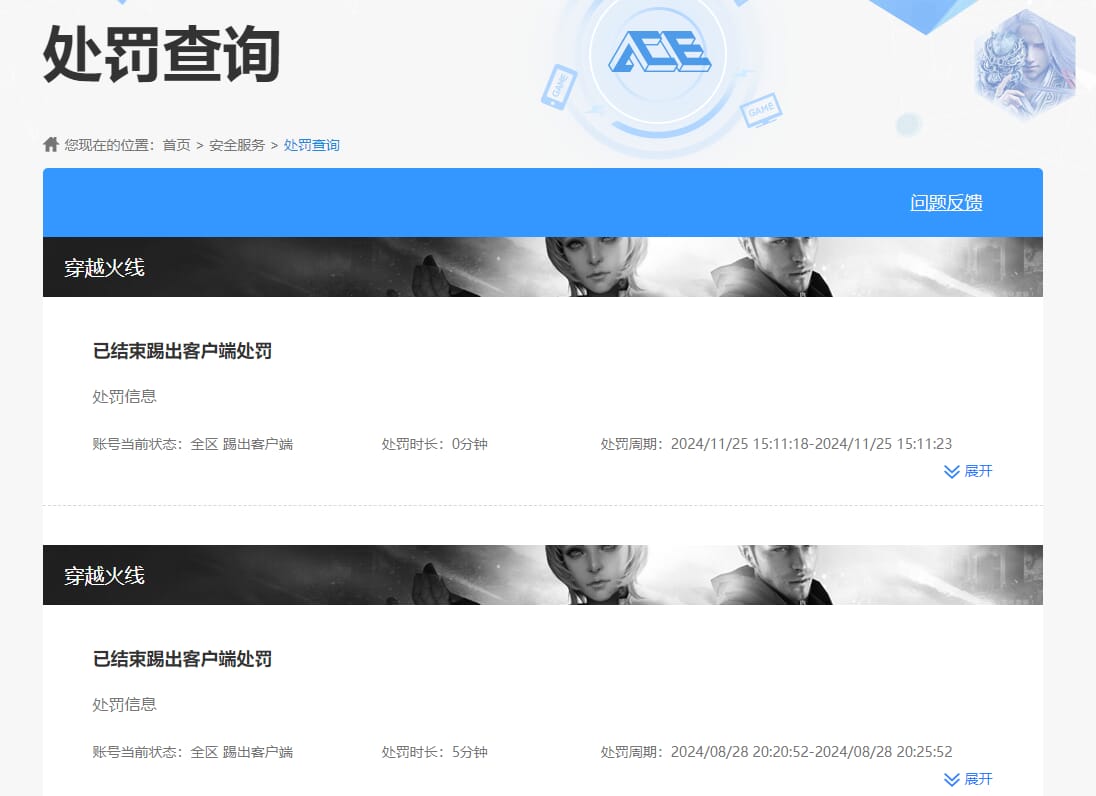Click the female character in the first banner
The image size is (1096, 796).
[596, 266]
